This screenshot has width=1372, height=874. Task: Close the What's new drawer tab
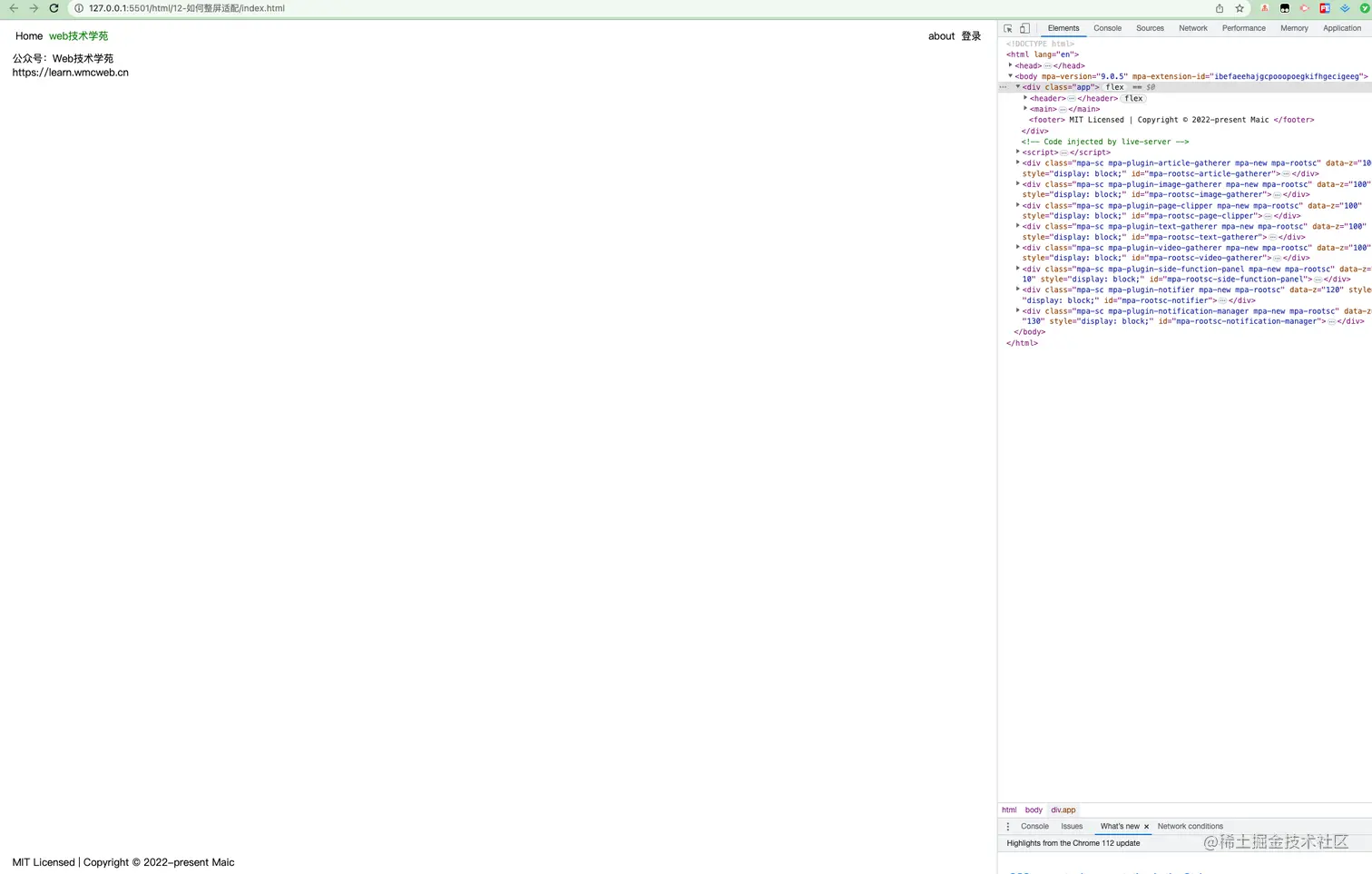pyautogui.click(x=1146, y=827)
